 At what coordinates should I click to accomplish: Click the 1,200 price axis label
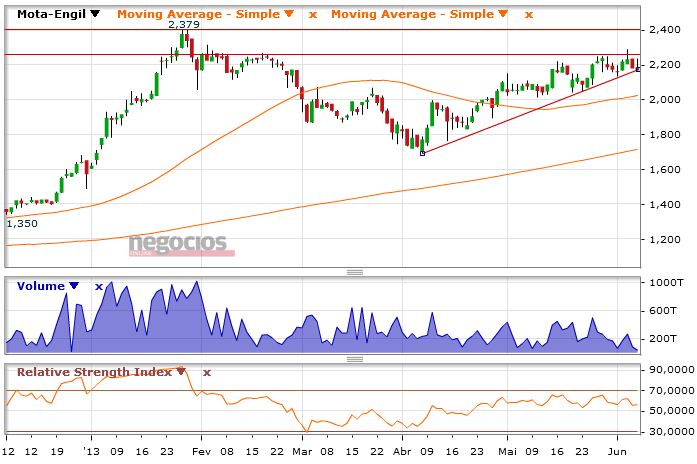(665, 240)
